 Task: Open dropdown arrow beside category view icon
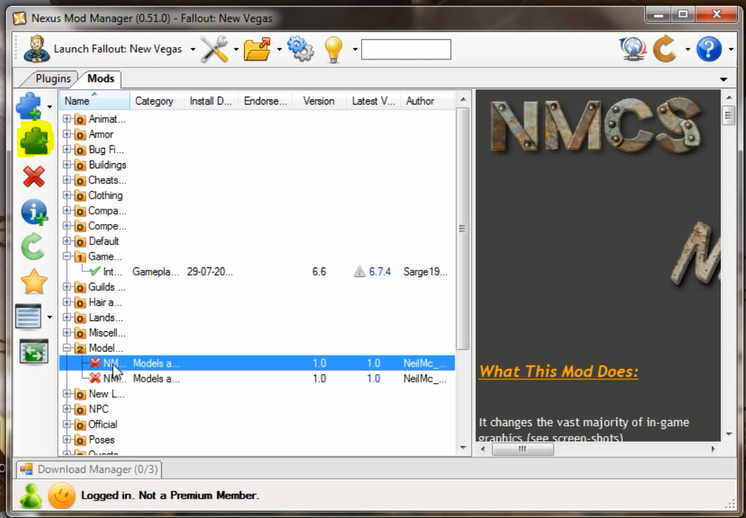click(x=49, y=317)
